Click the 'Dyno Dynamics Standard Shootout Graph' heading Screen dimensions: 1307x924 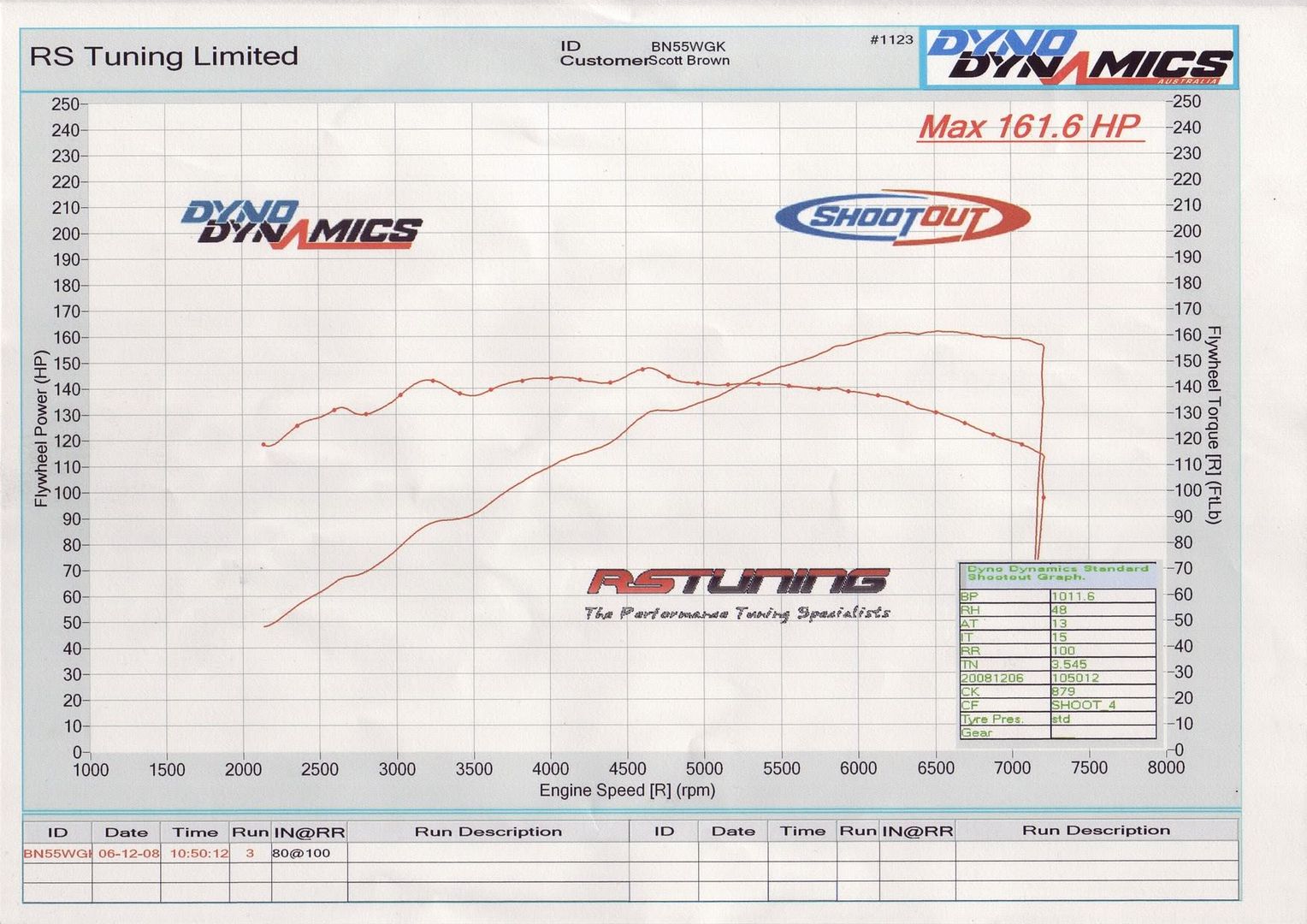tap(1058, 572)
